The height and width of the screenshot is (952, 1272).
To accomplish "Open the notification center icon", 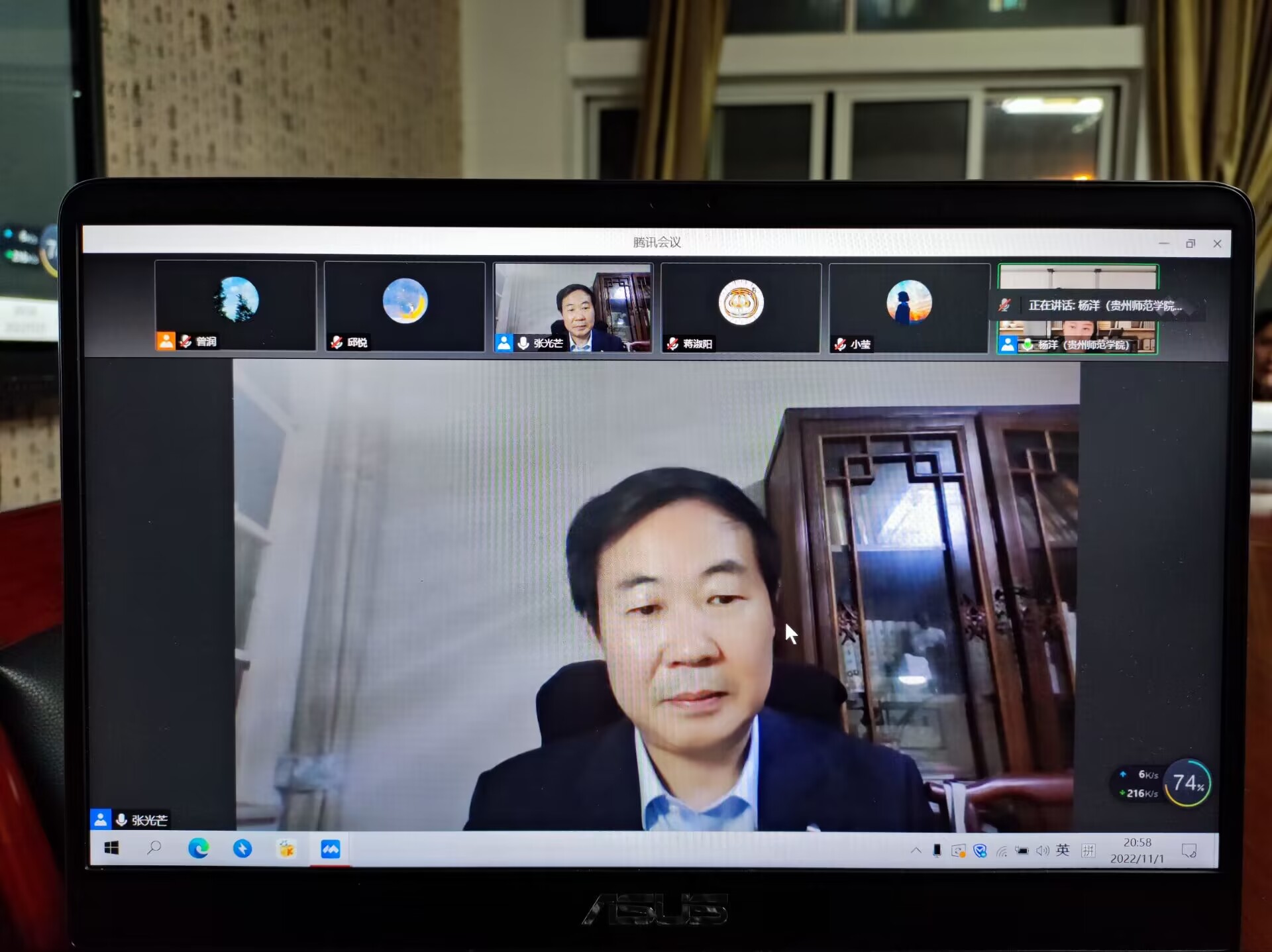I will click(1189, 851).
